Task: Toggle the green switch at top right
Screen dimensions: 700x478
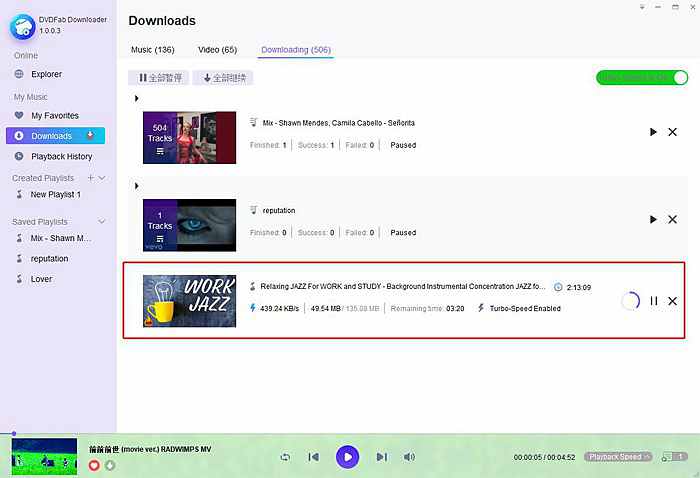Action: tap(642, 78)
